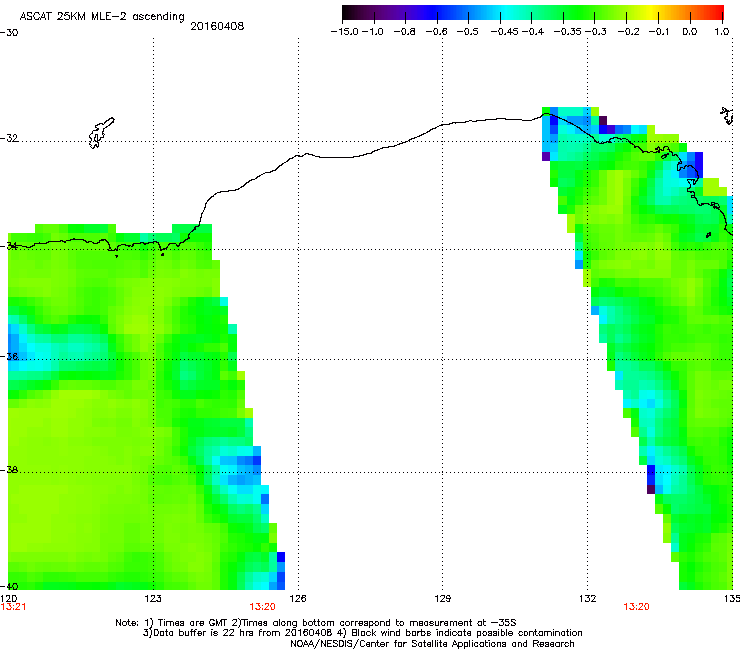Viewport: 740px width, 650px height.
Task: Click the -30 latitude label
Action: (x=9, y=33)
